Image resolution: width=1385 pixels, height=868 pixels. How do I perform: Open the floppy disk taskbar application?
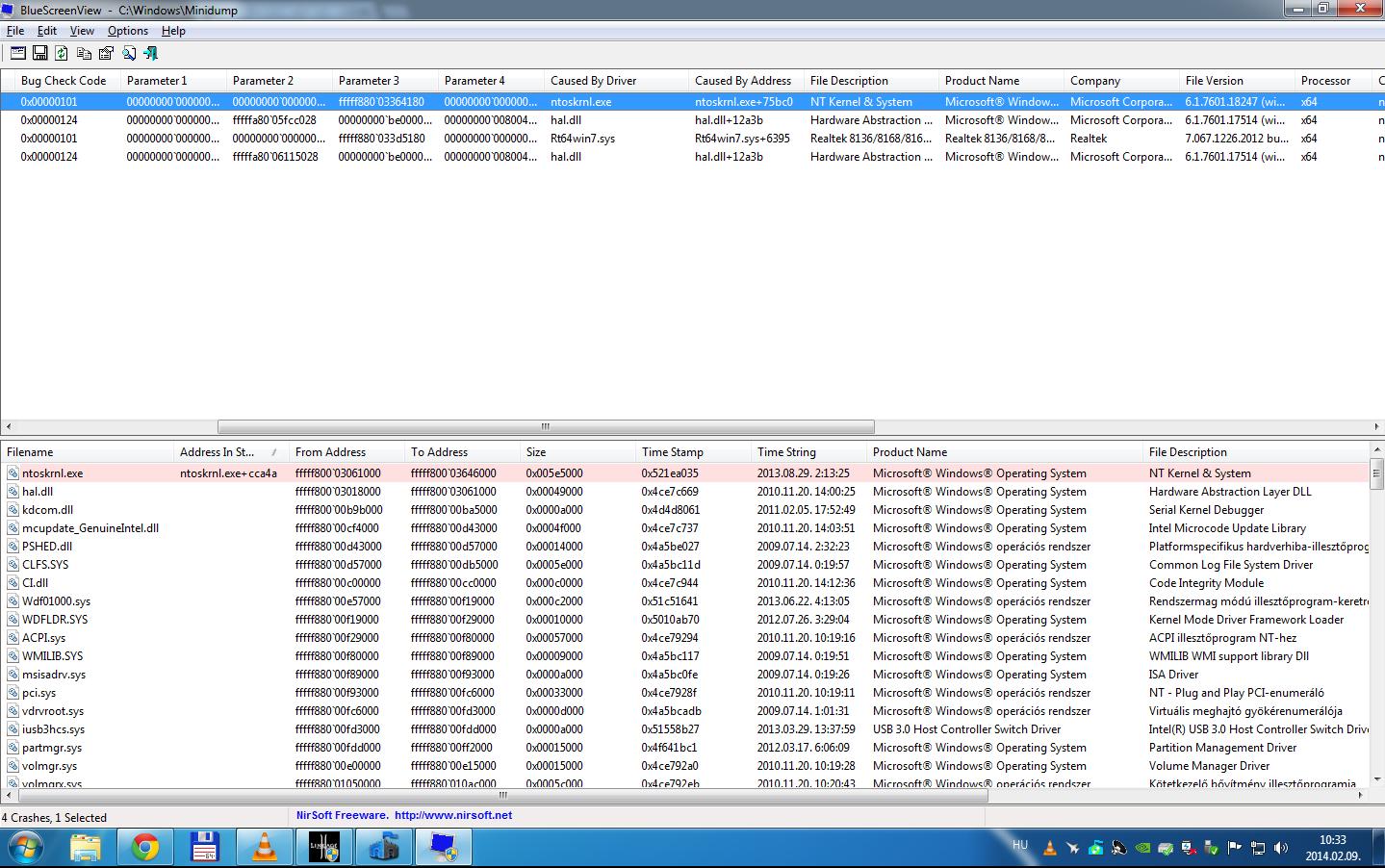tap(205, 848)
